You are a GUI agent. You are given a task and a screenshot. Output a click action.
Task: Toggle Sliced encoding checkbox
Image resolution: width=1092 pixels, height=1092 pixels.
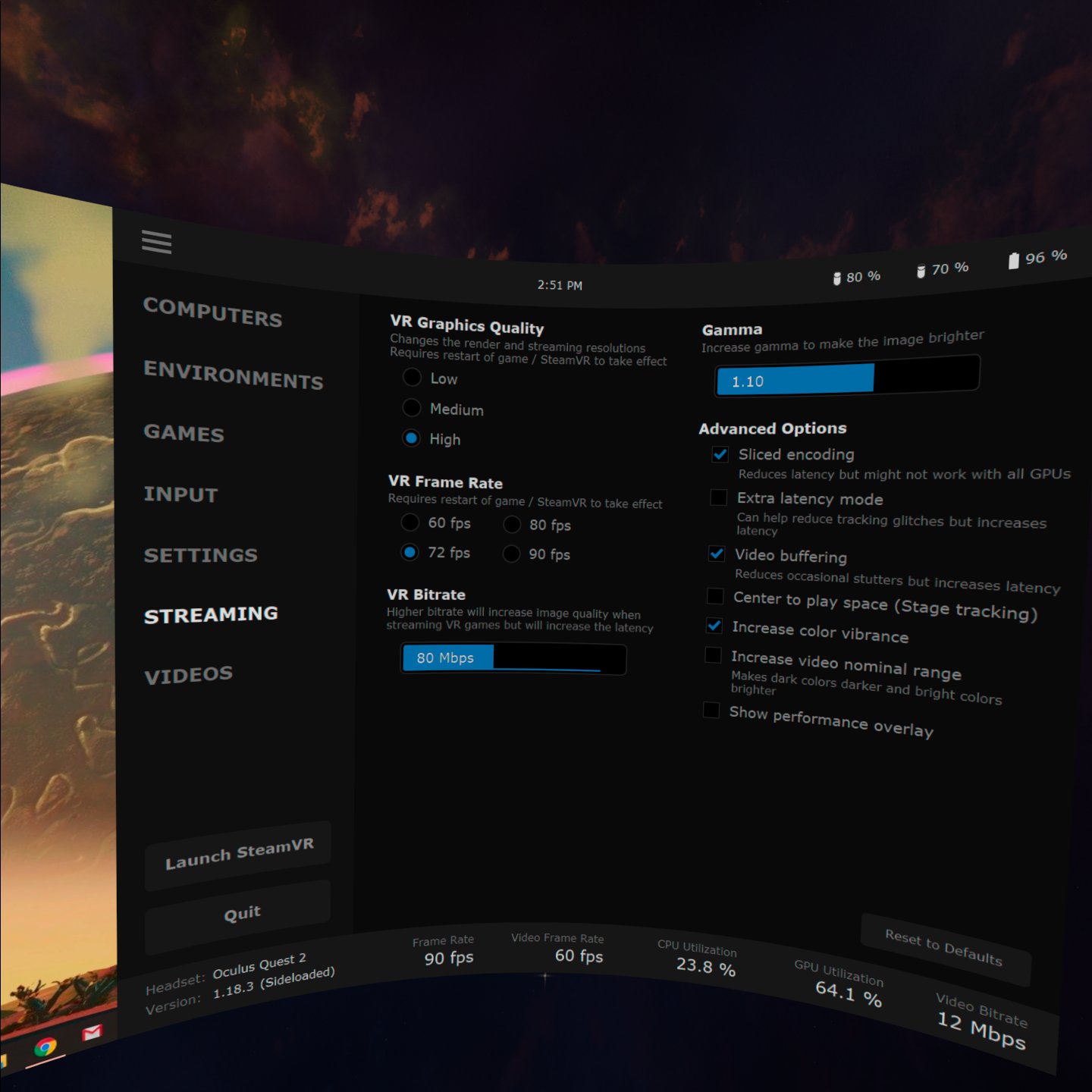(720, 454)
